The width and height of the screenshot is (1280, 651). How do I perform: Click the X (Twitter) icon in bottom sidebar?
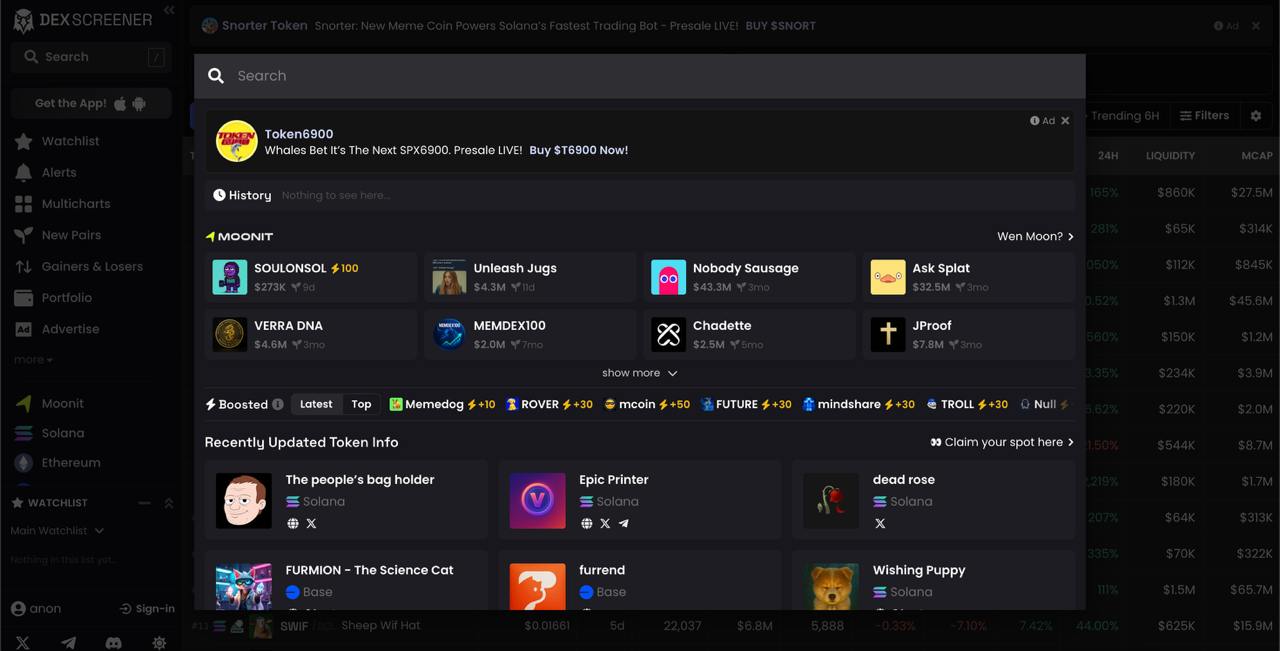point(22,643)
